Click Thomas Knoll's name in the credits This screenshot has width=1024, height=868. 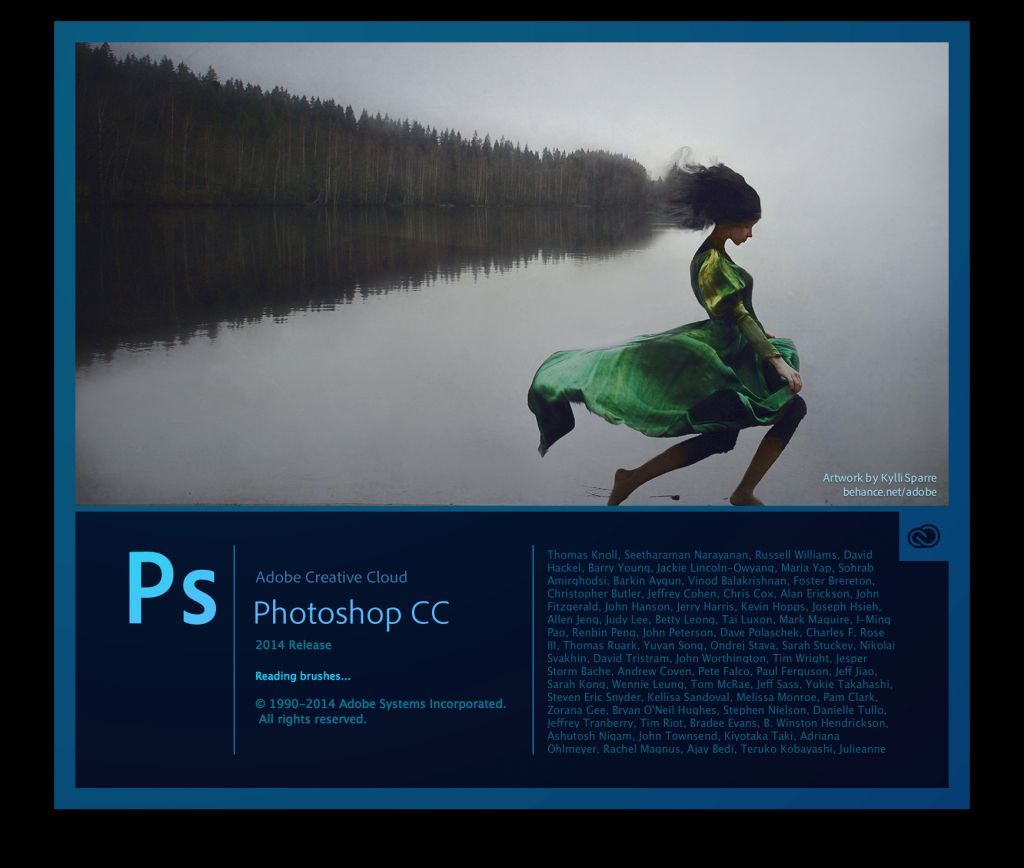tap(586, 554)
